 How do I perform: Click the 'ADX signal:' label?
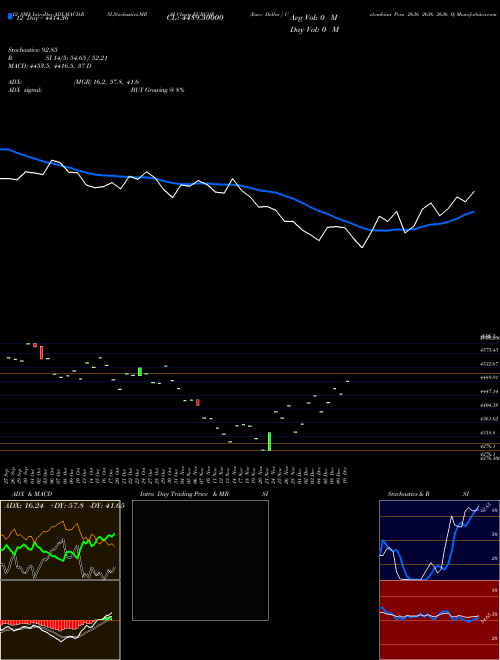pyautogui.click(x=25, y=90)
